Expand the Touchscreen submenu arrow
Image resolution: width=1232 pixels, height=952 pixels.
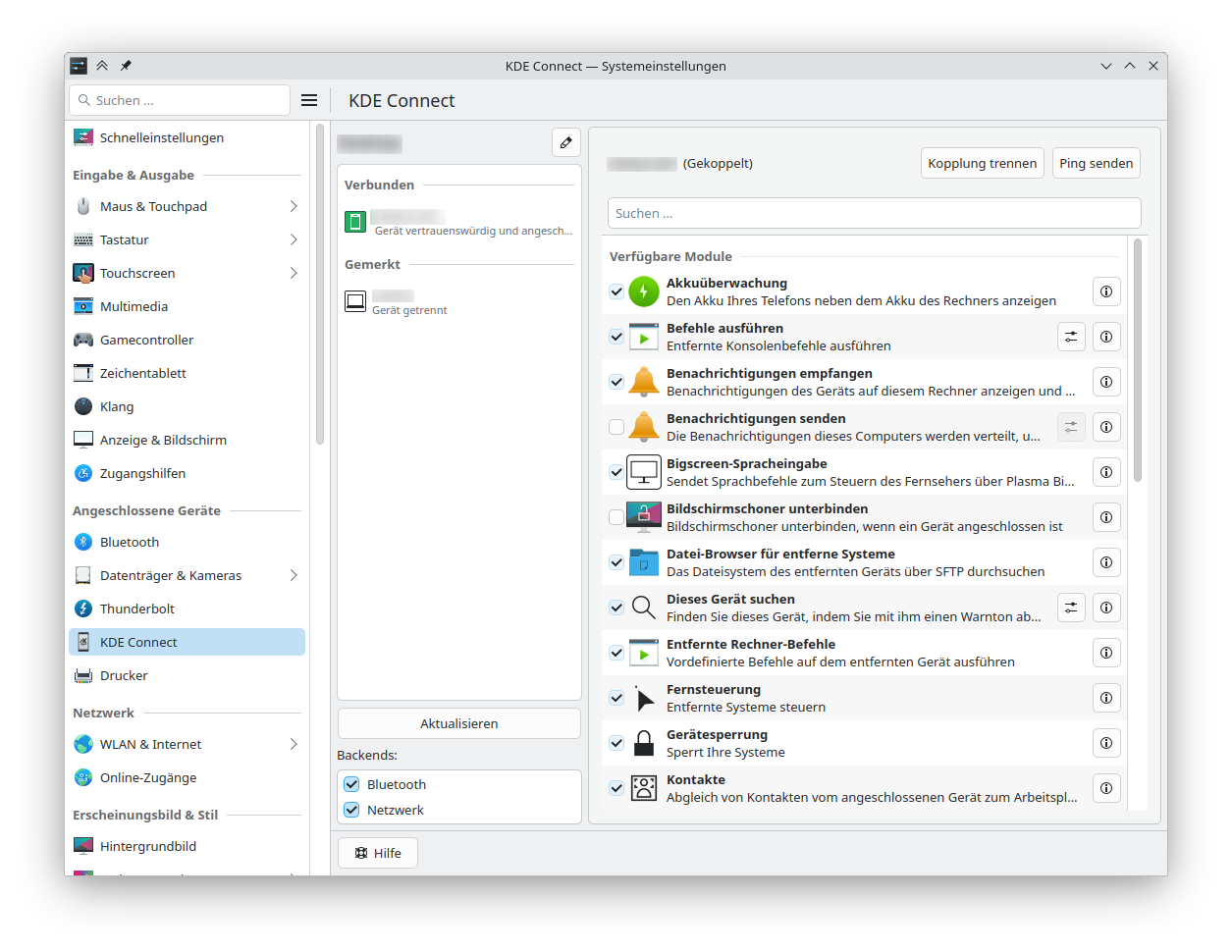click(294, 273)
